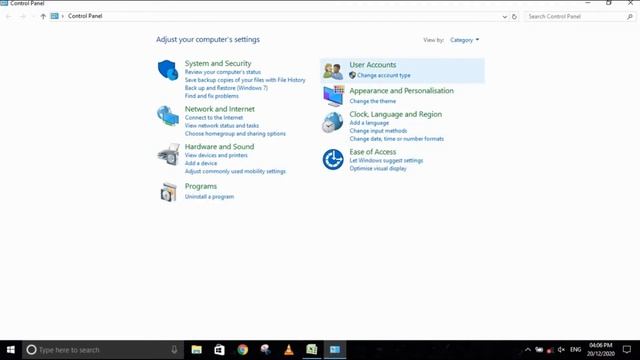Screen dimensions: 640x360
Task: Click Change account type
Action: [384, 76]
